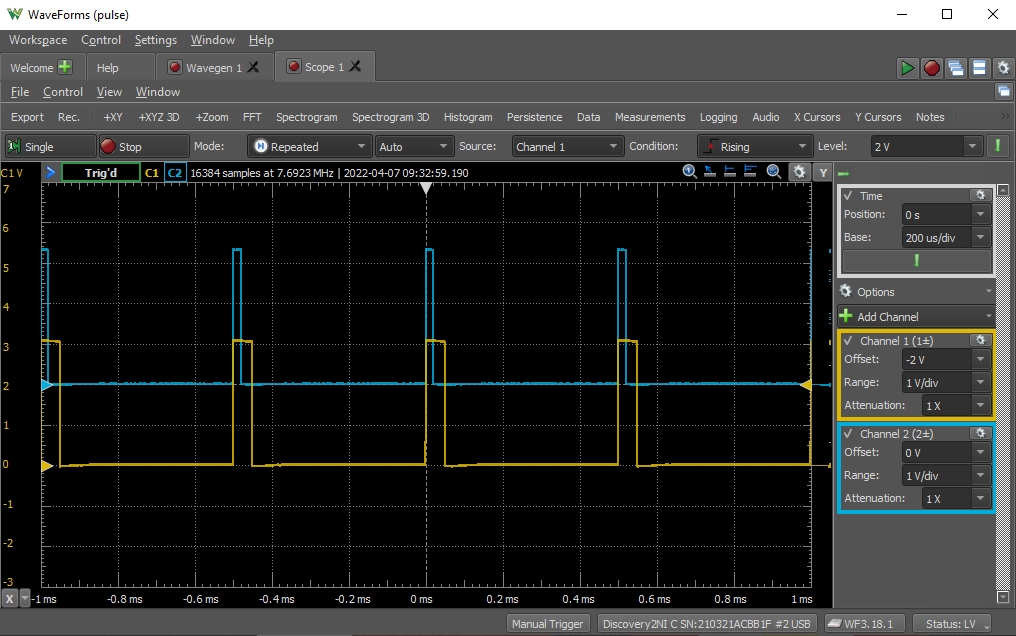1016x636 pixels.
Task: Click the red Stop All icon beside green play
Action: point(932,68)
